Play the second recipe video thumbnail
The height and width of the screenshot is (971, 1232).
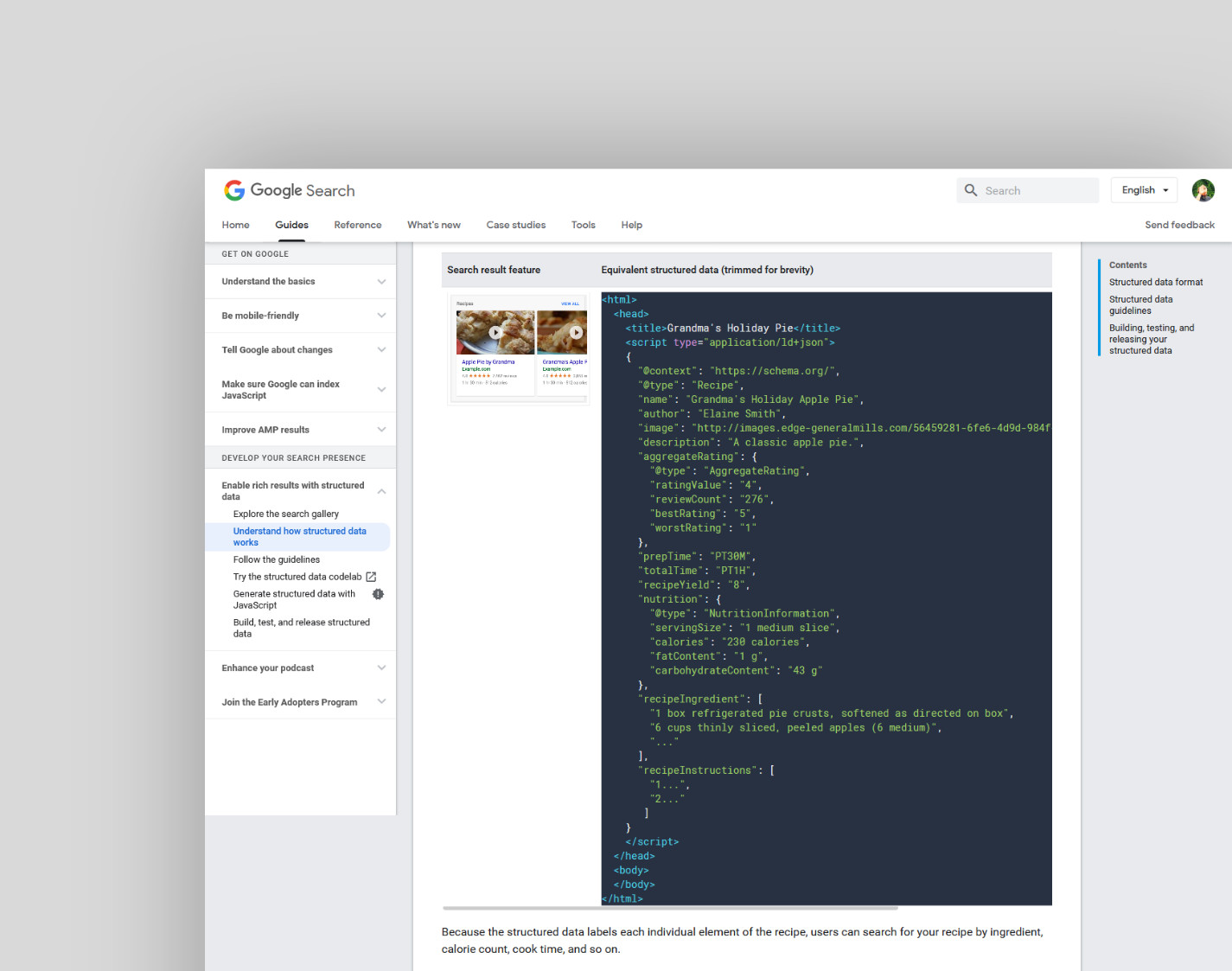576,332
